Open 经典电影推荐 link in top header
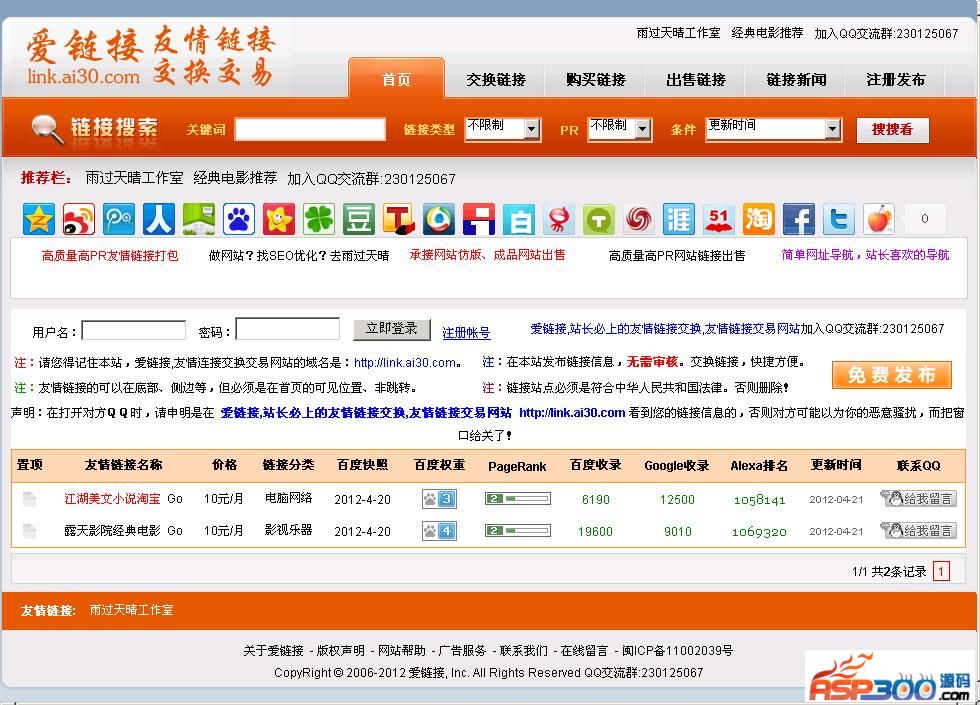 click(x=768, y=33)
